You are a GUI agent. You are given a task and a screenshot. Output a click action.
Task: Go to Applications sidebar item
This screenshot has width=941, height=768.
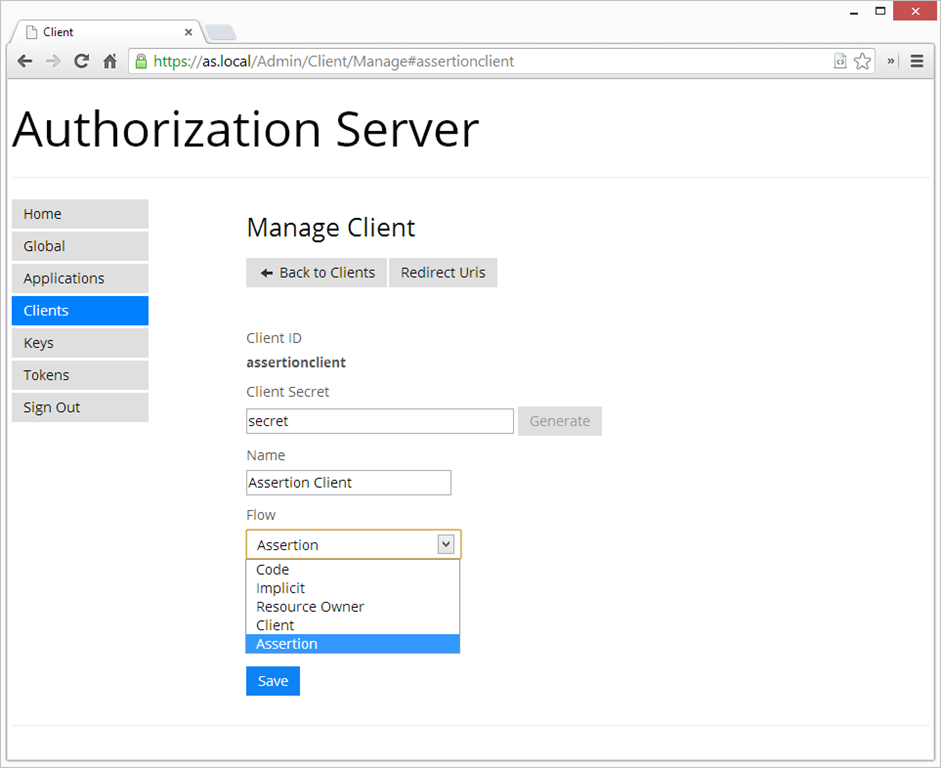tap(80, 278)
